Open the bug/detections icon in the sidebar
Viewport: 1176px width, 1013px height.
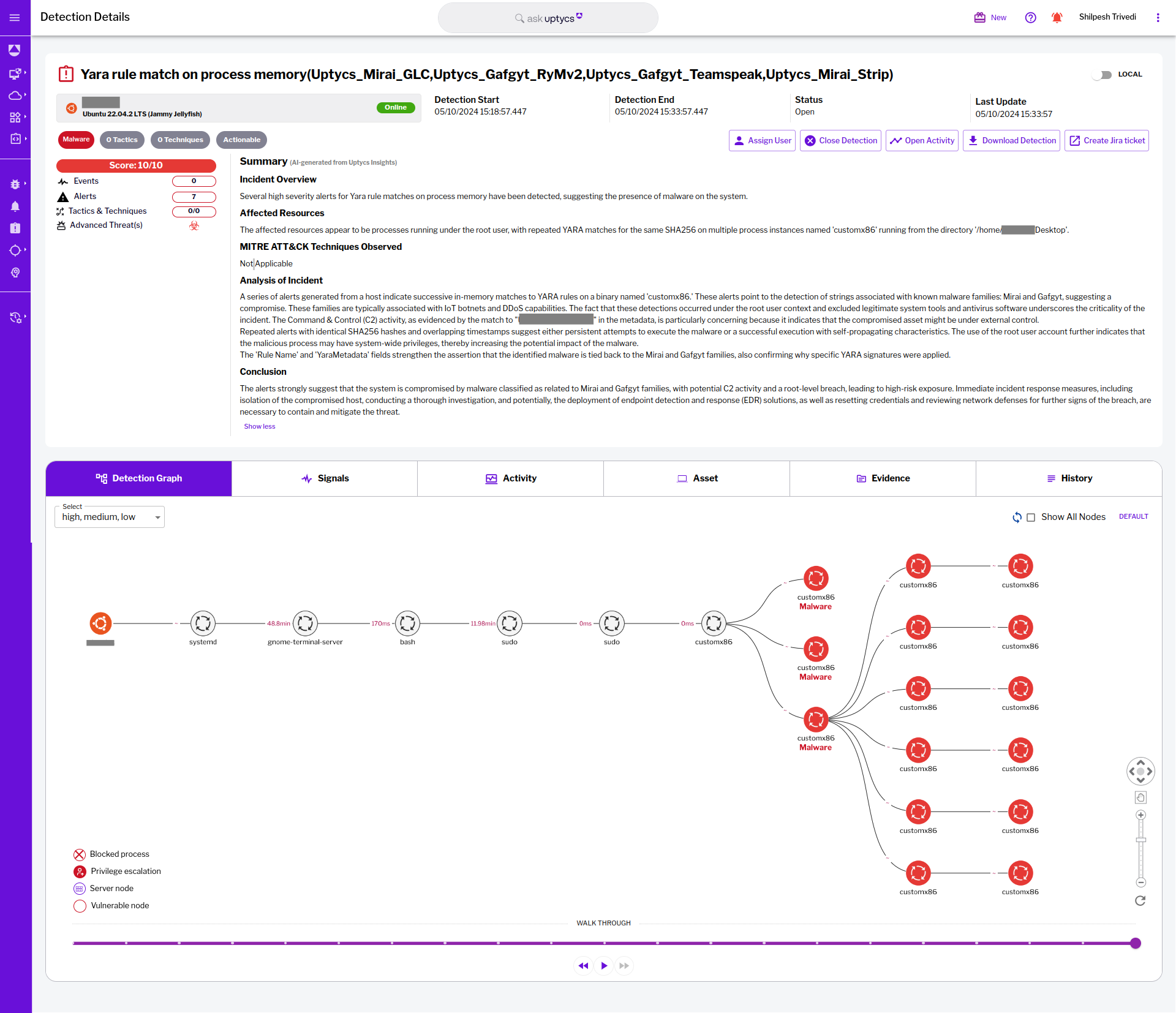[x=15, y=184]
